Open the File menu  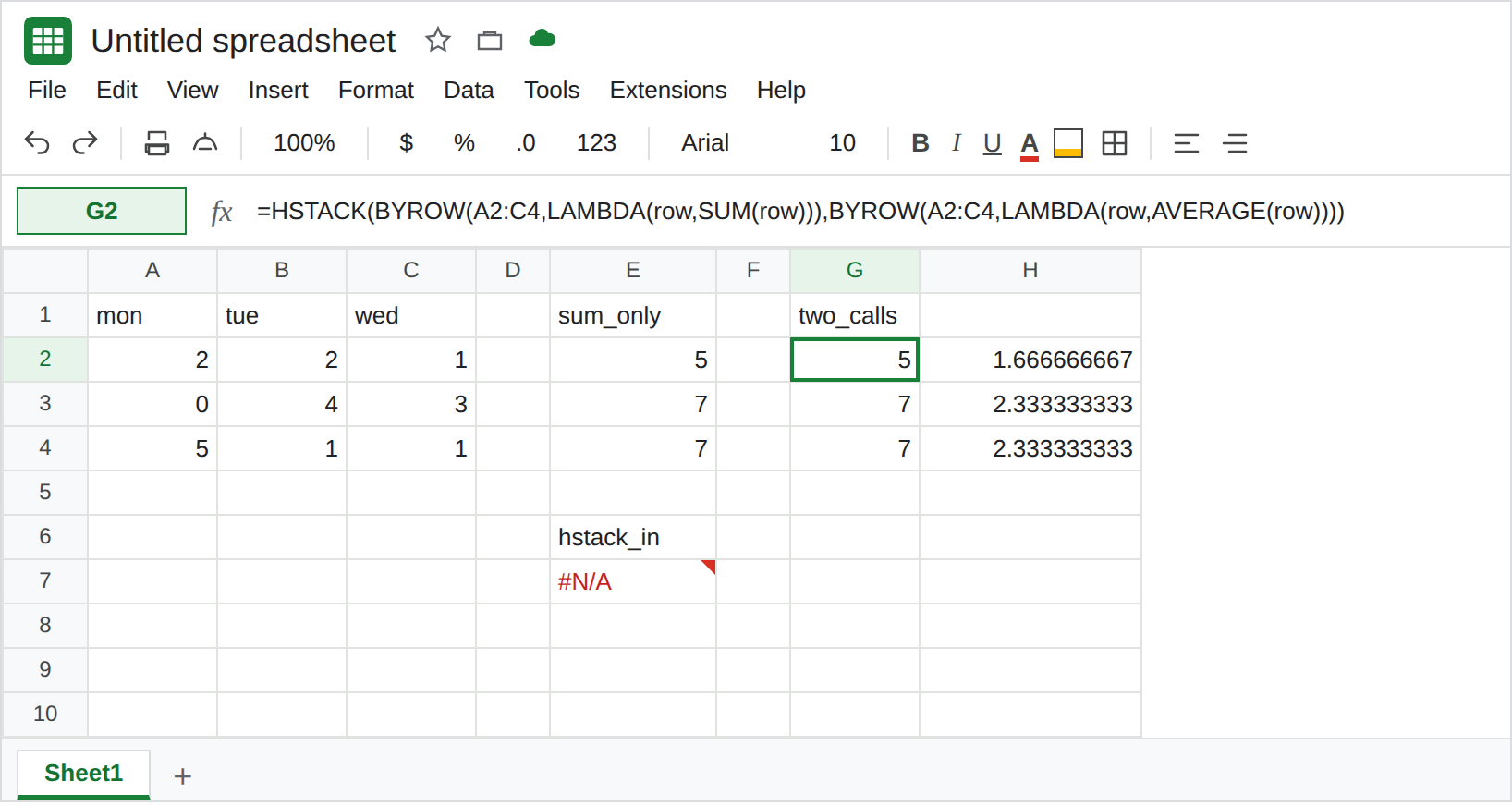(47, 90)
